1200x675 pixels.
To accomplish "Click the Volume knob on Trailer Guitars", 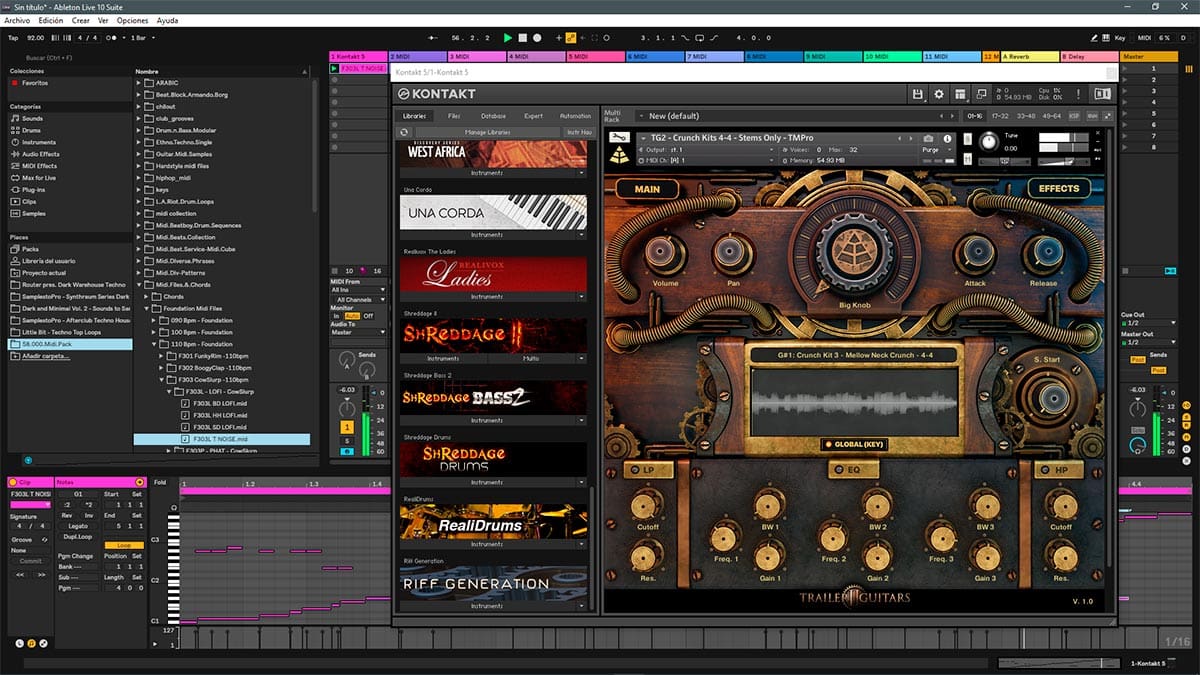I will (x=665, y=251).
